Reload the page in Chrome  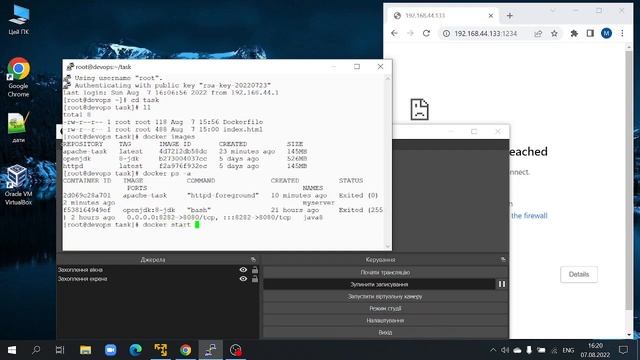click(x=426, y=33)
